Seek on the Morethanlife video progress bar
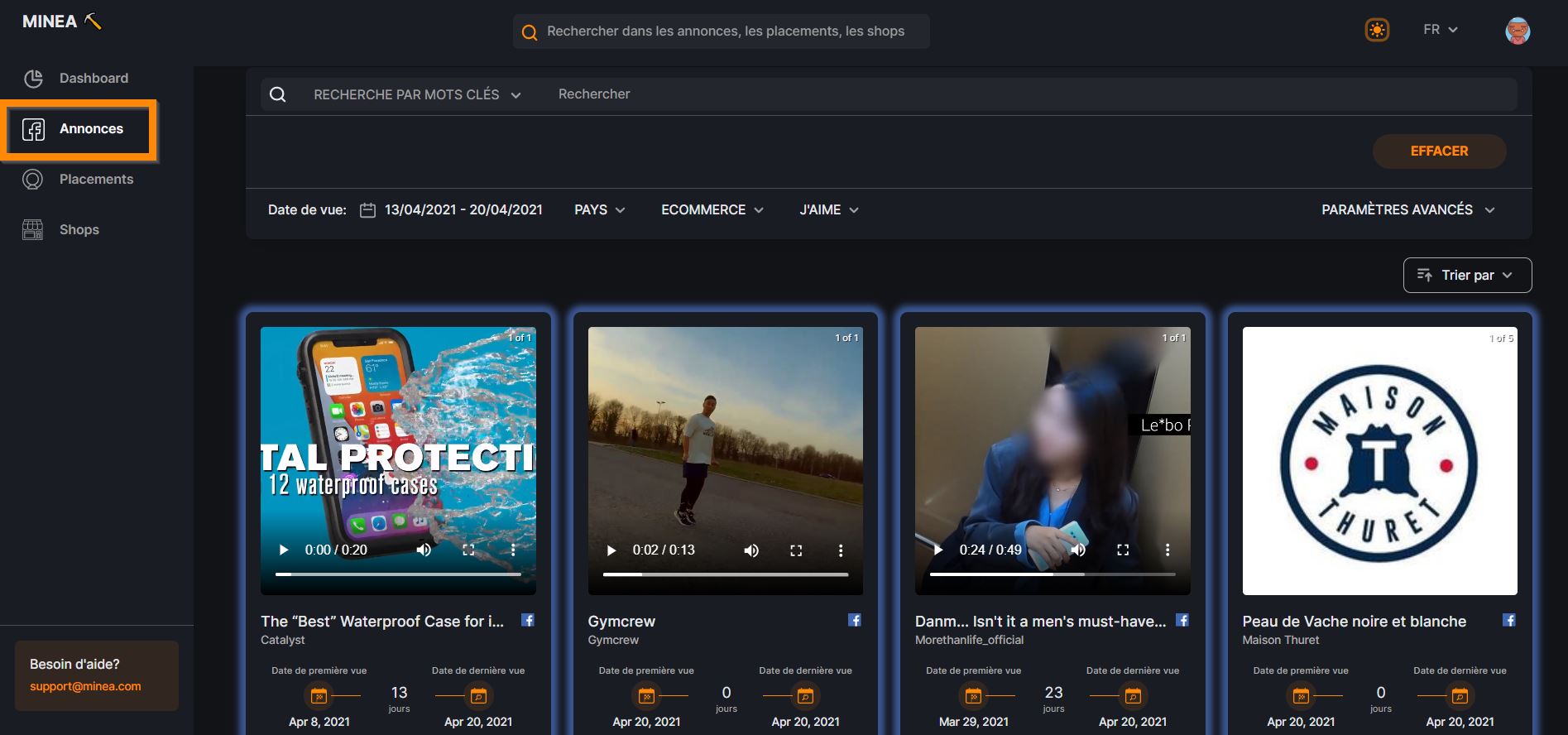Screen dimensions: 1568x735 tap(1053, 574)
